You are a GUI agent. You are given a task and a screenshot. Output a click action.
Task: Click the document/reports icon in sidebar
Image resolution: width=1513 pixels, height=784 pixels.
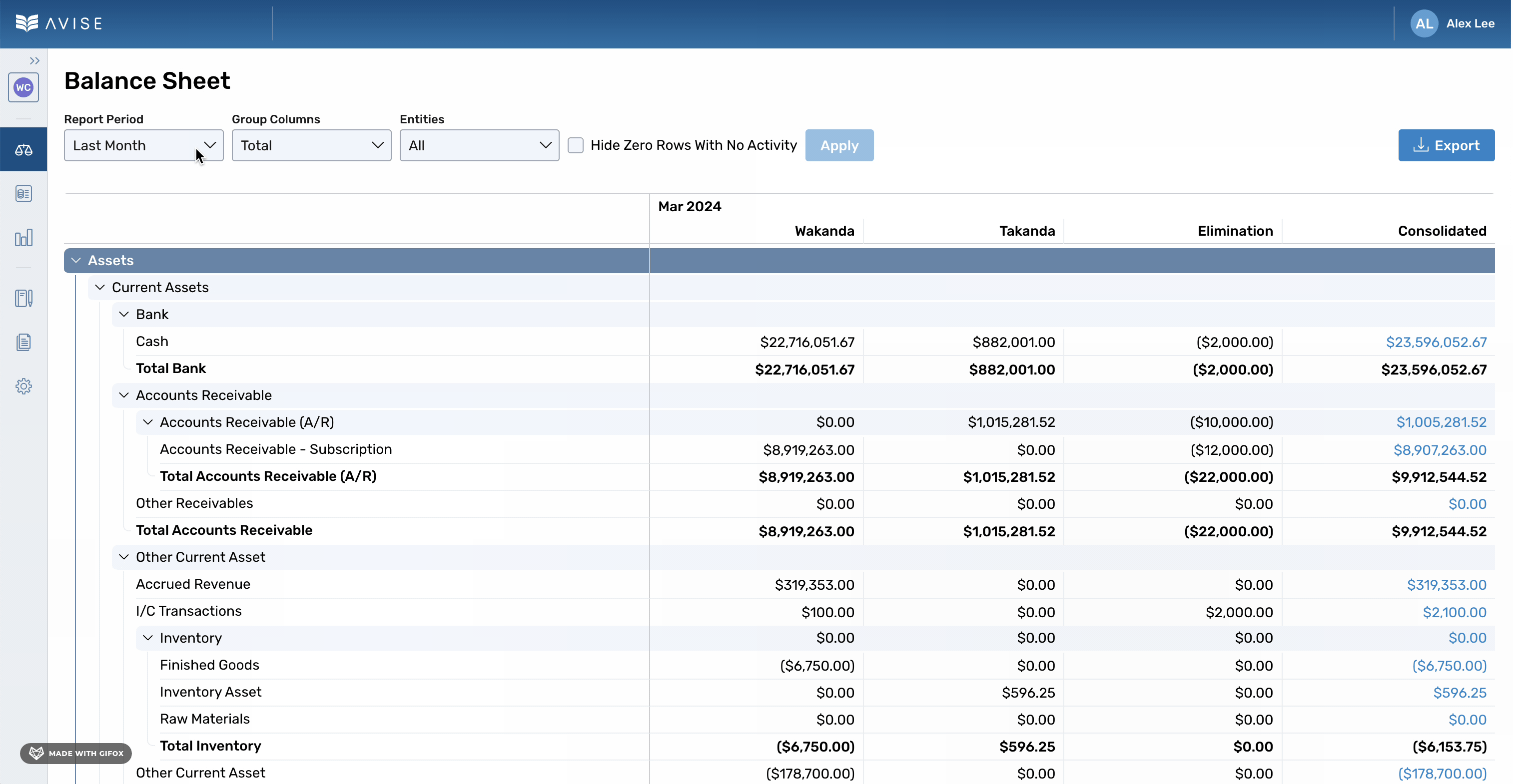coord(24,342)
